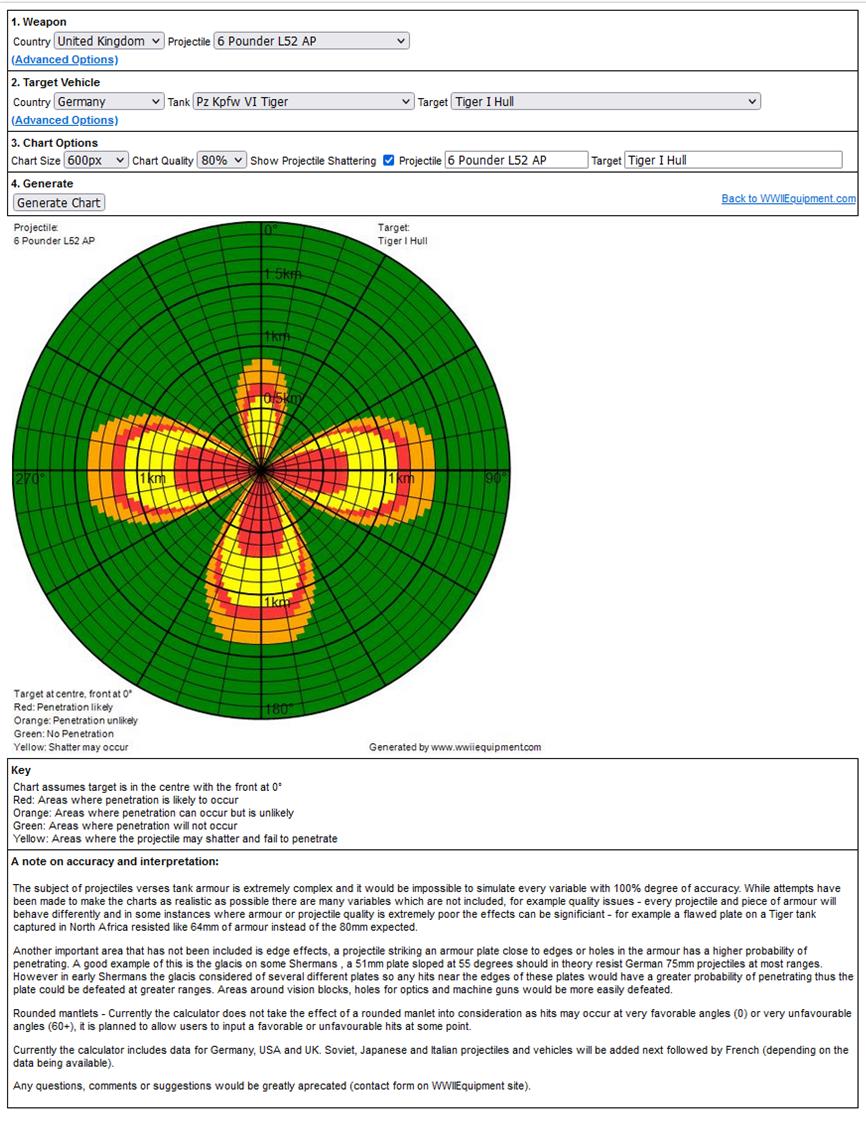Screen dimensions: 866x1124
Task: Click the '1. Weapon' section heading
Action: (39, 22)
